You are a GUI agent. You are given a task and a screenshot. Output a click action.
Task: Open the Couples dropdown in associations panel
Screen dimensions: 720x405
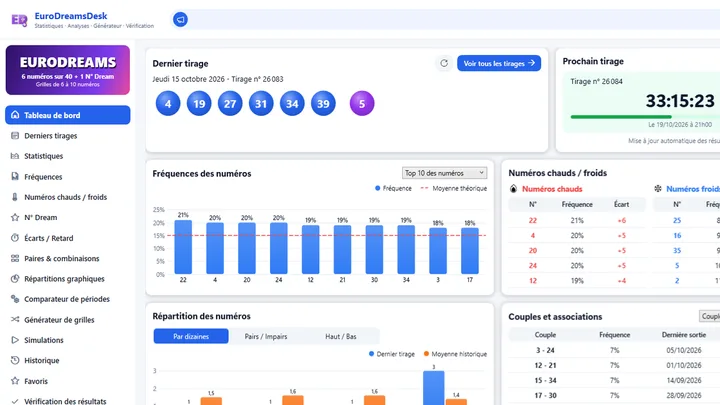[x=709, y=316]
